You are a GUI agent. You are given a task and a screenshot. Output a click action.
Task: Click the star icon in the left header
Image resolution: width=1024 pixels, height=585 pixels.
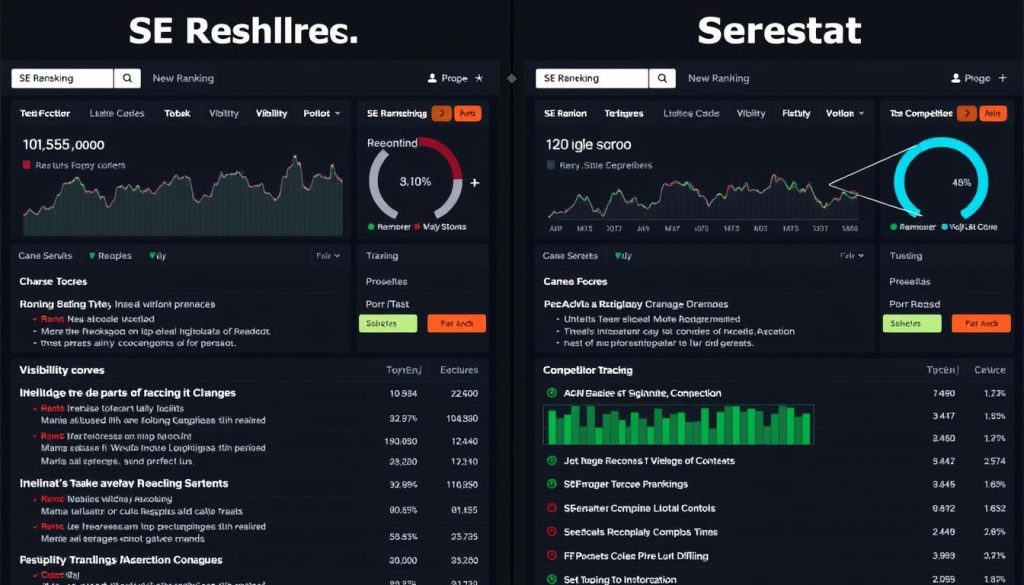pyautogui.click(x=479, y=78)
